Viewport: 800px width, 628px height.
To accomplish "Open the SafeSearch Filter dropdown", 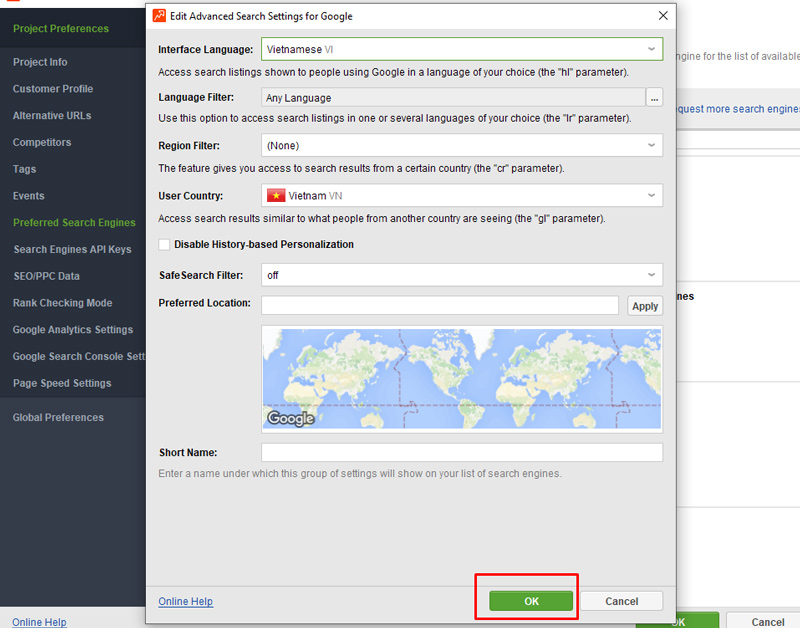I will (462, 275).
